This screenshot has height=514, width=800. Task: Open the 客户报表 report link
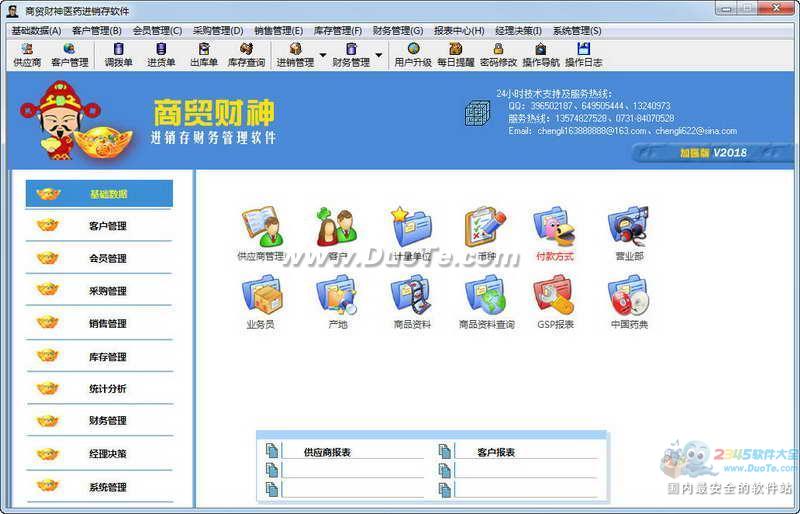(496, 452)
